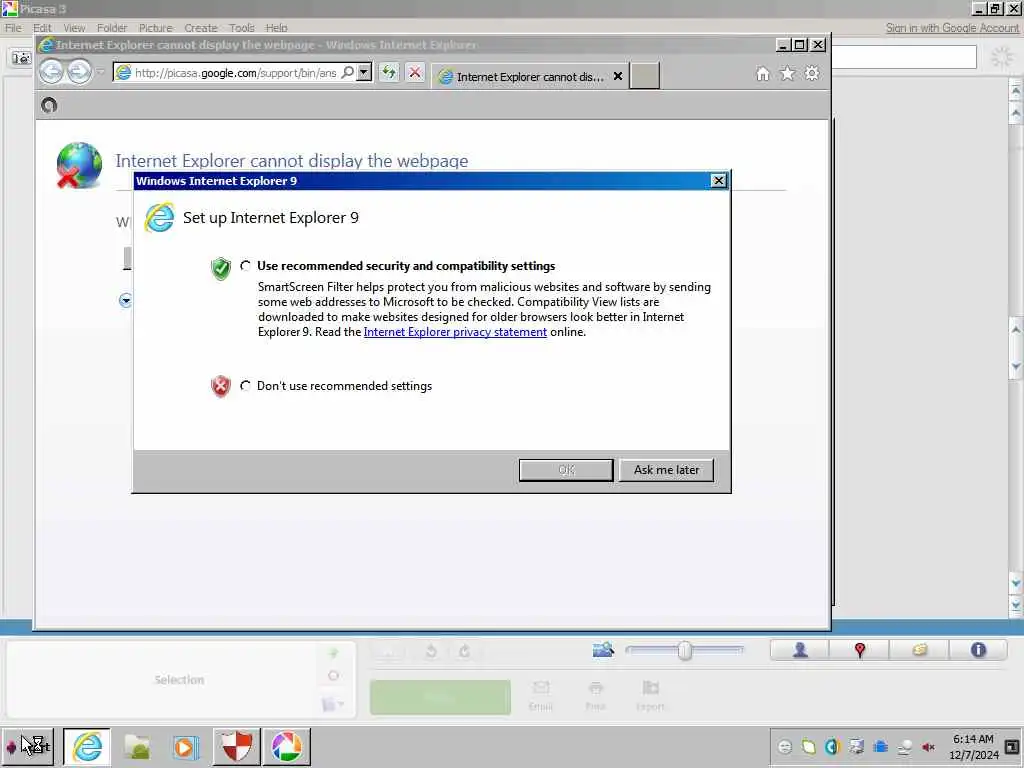Open the Picasa taskbar icon
The image size is (1024, 768).
point(287,746)
